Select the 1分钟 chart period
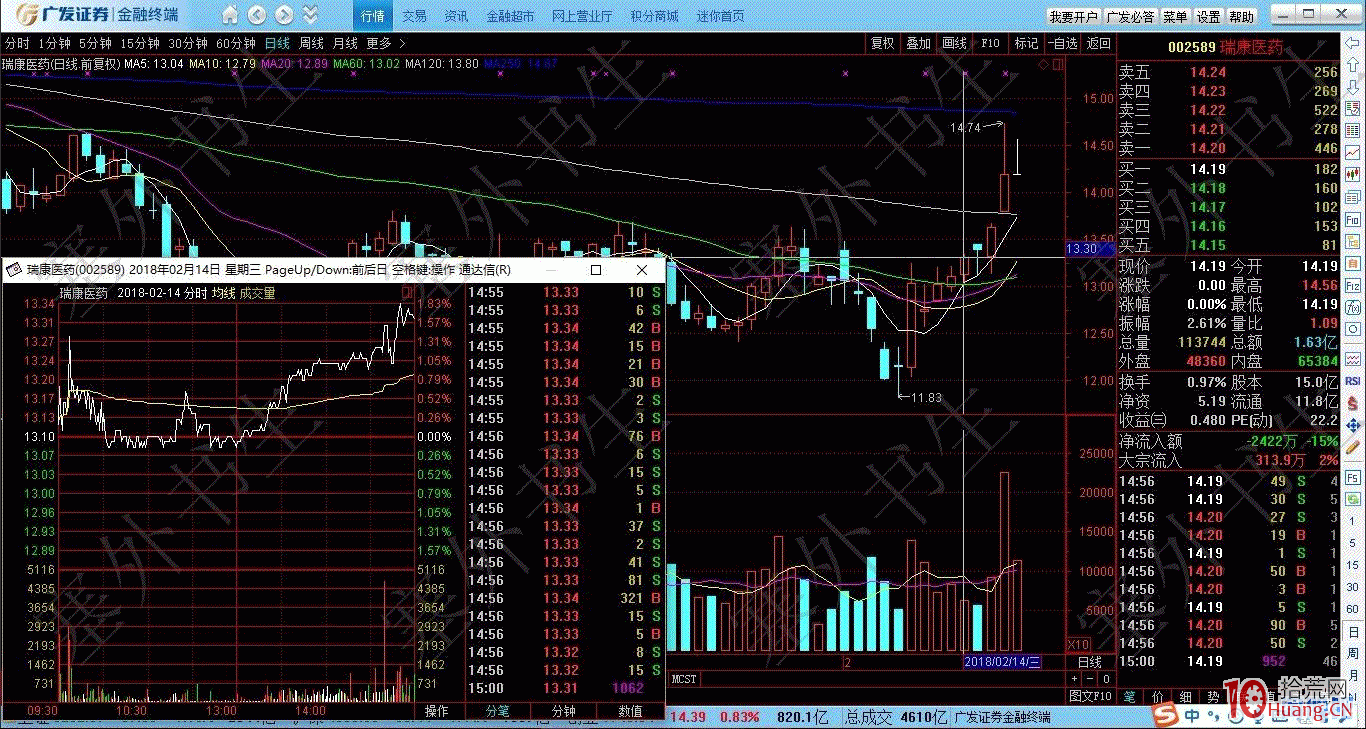The image size is (1366, 729). coord(54,44)
